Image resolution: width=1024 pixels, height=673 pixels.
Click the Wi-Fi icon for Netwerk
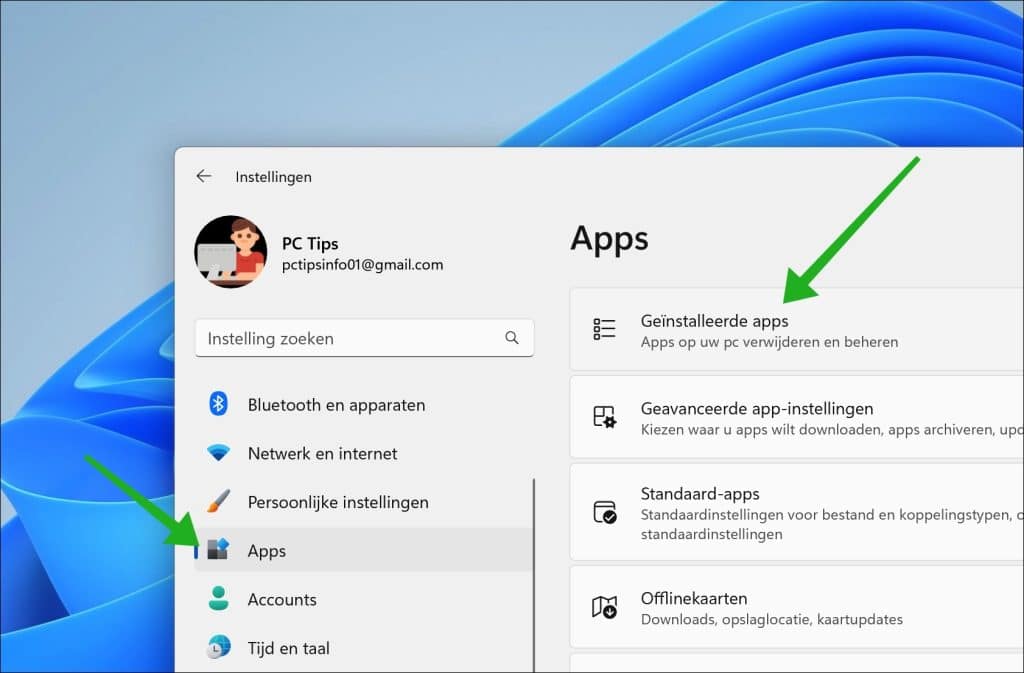pyautogui.click(x=218, y=452)
